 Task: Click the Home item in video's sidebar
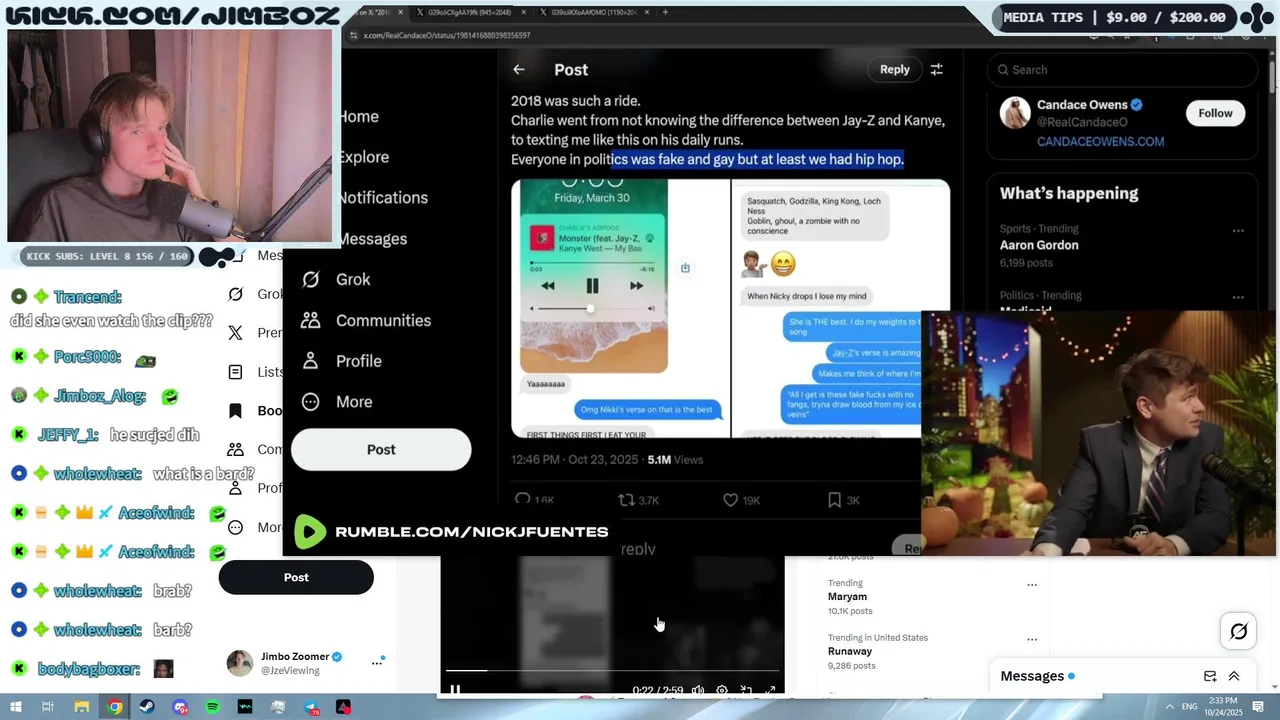(358, 116)
